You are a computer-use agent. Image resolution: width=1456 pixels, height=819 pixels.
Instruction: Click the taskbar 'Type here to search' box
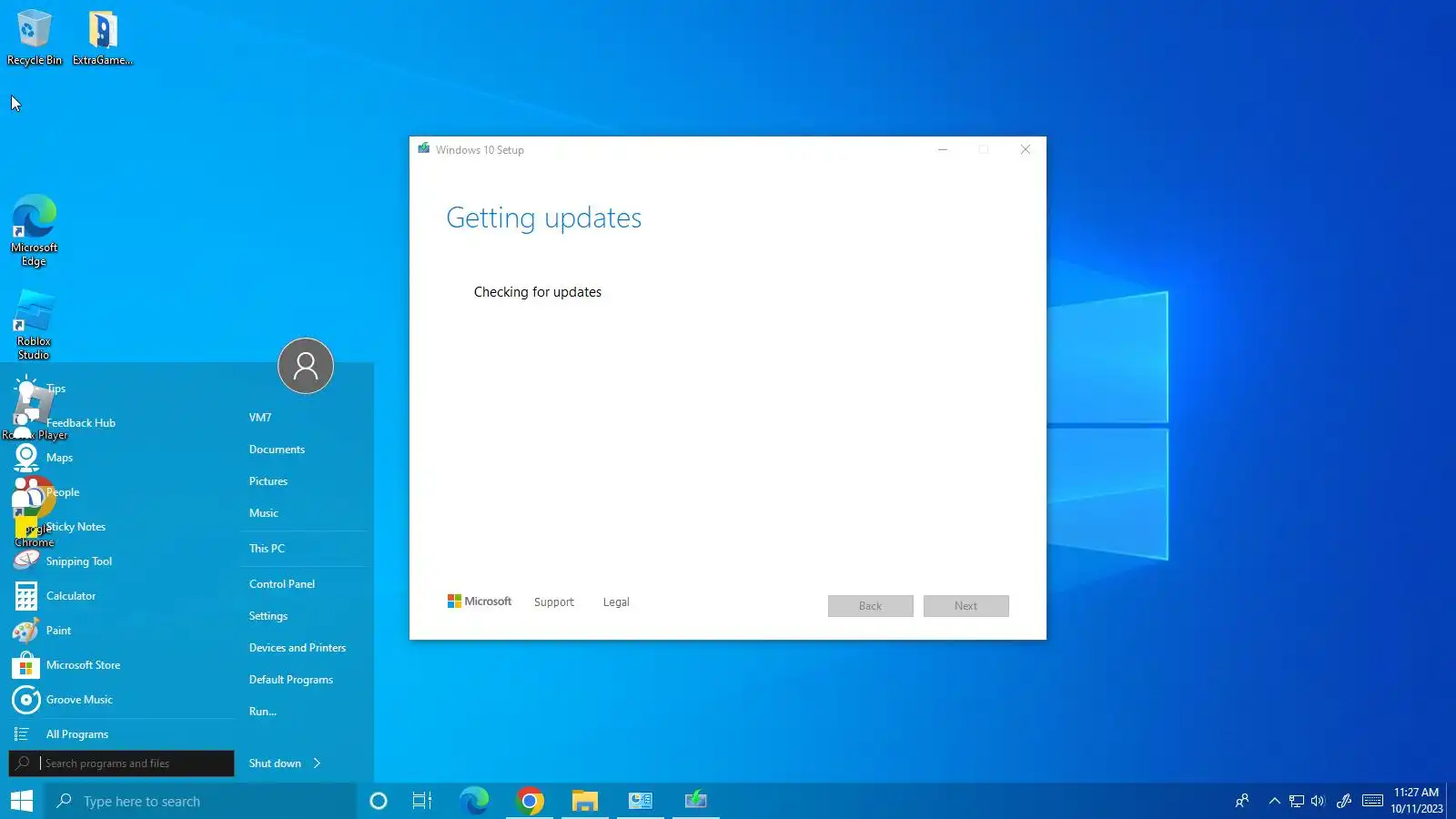pos(200,801)
